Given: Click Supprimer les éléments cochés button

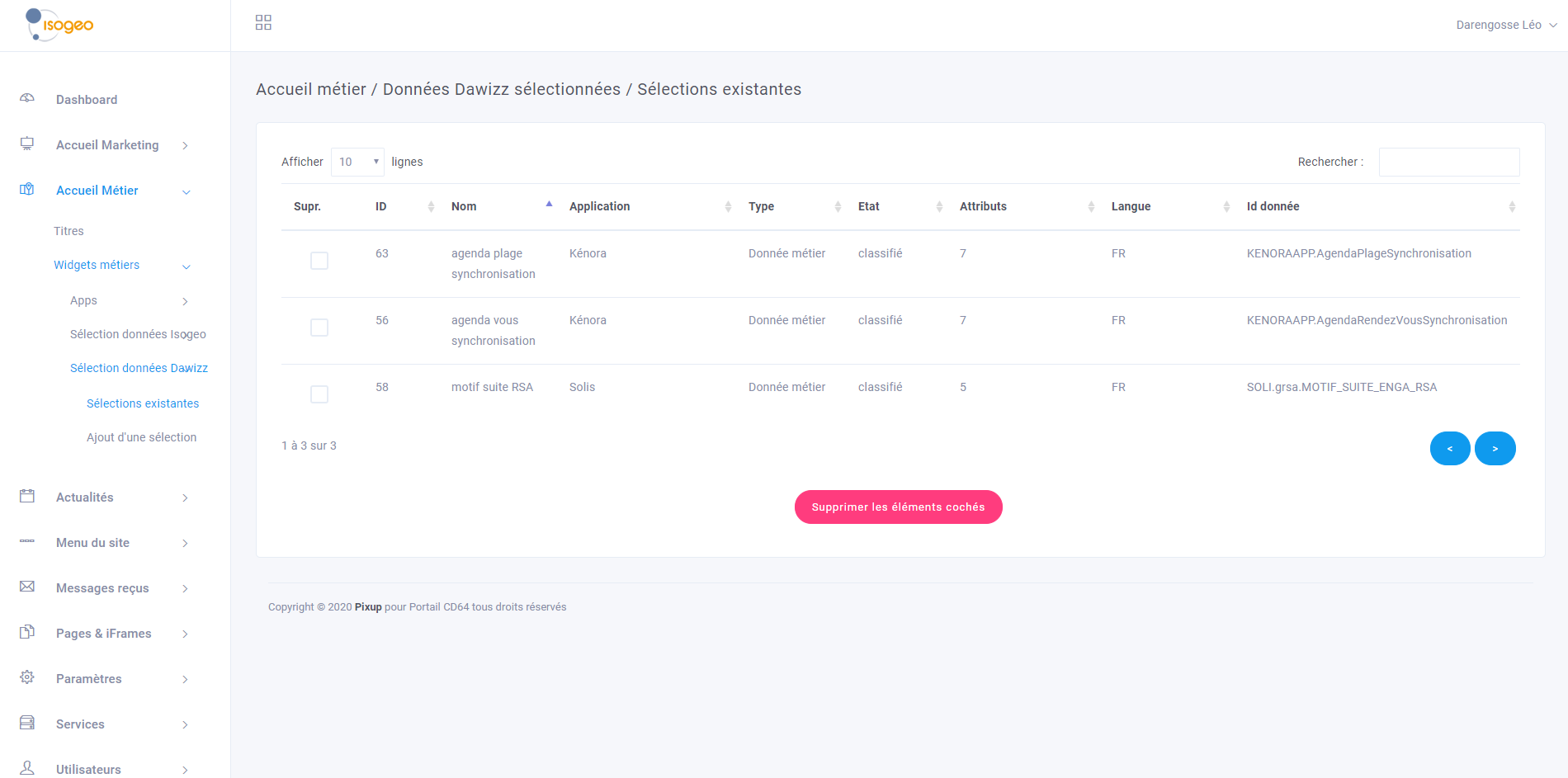Looking at the screenshot, I should 898,507.
